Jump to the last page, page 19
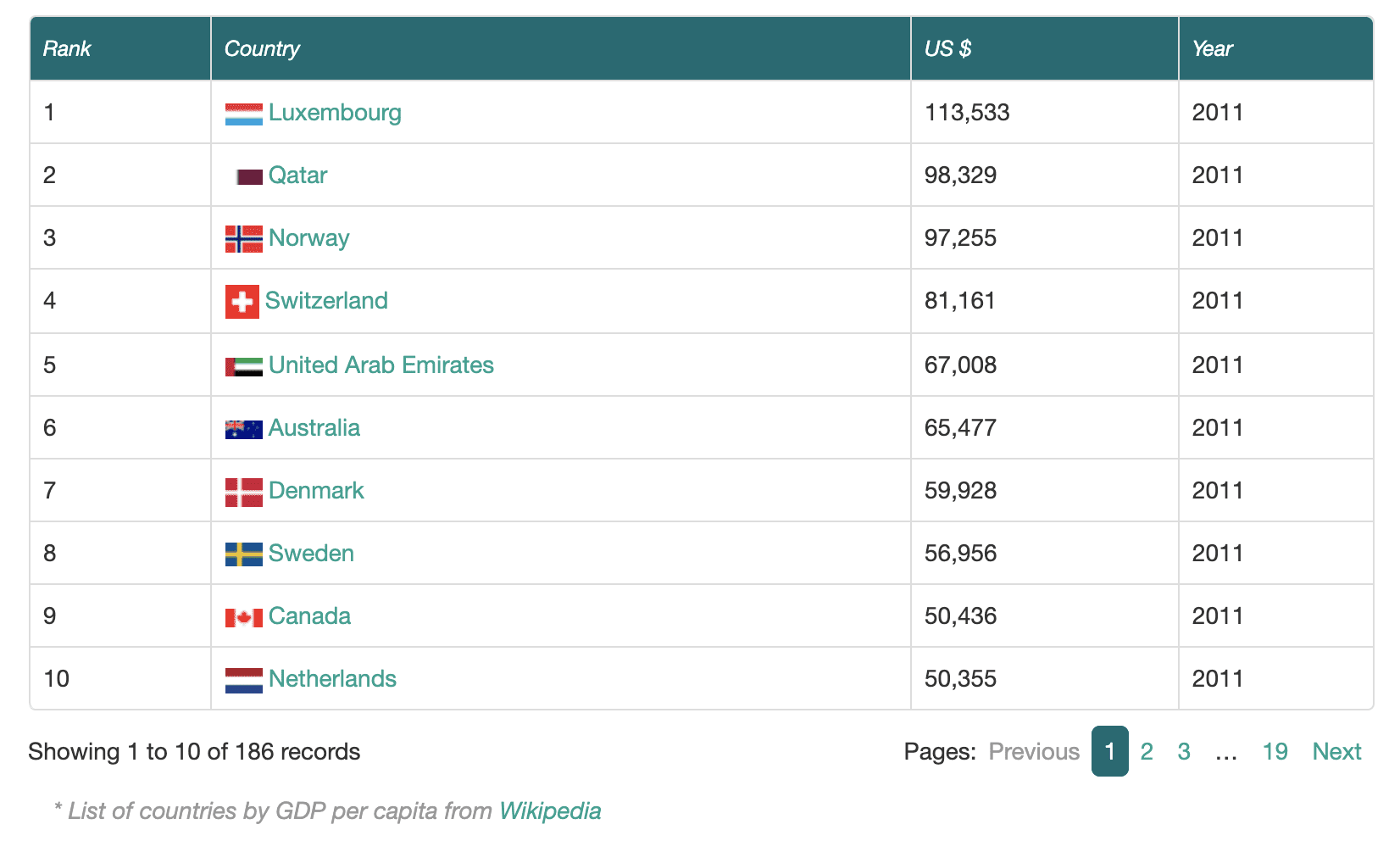The height and width of the screenshot is (841, 1400). point(1275,751)
